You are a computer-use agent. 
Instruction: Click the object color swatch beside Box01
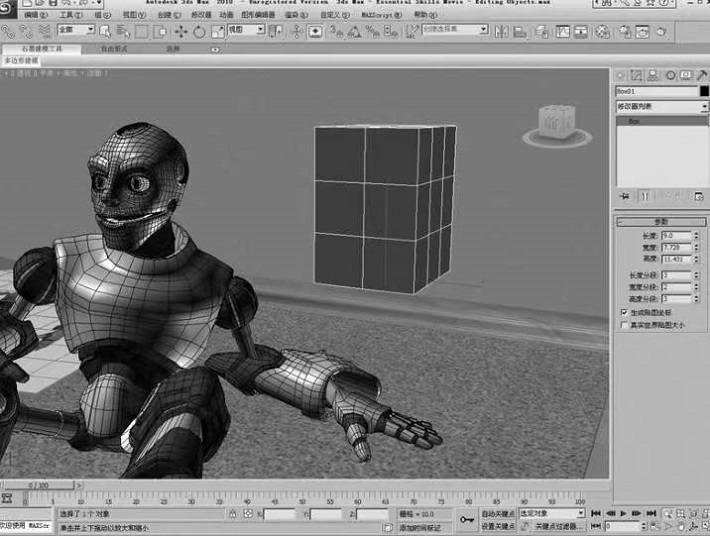pos(703,91)
